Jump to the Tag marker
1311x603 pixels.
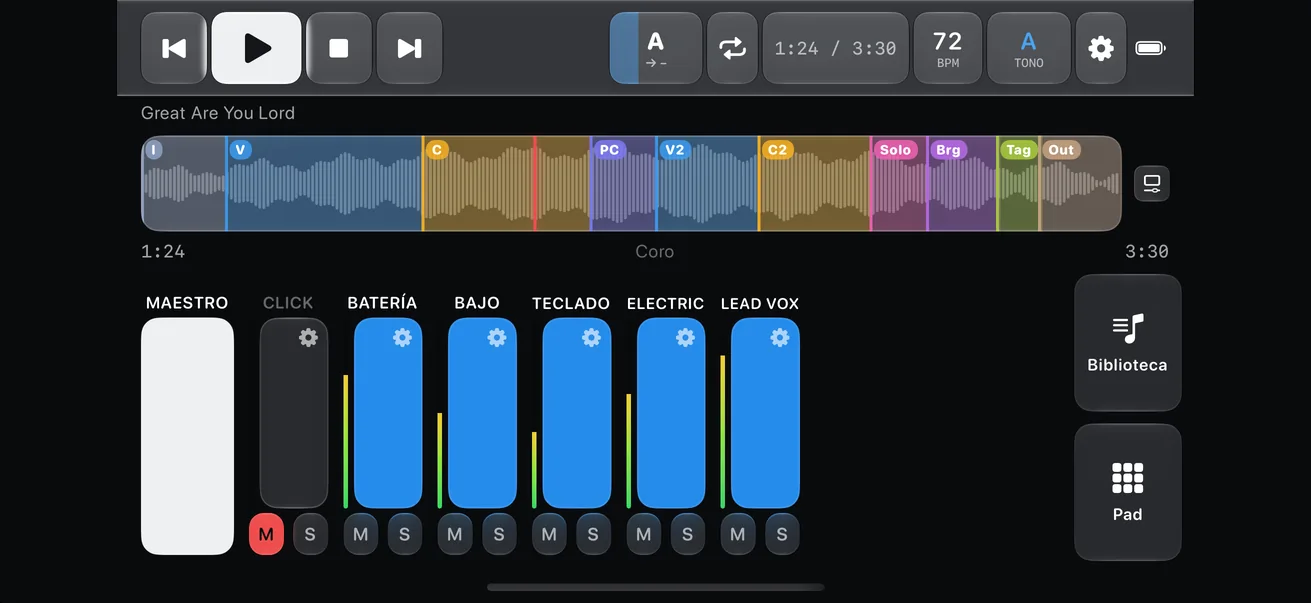pos(1018,150)
